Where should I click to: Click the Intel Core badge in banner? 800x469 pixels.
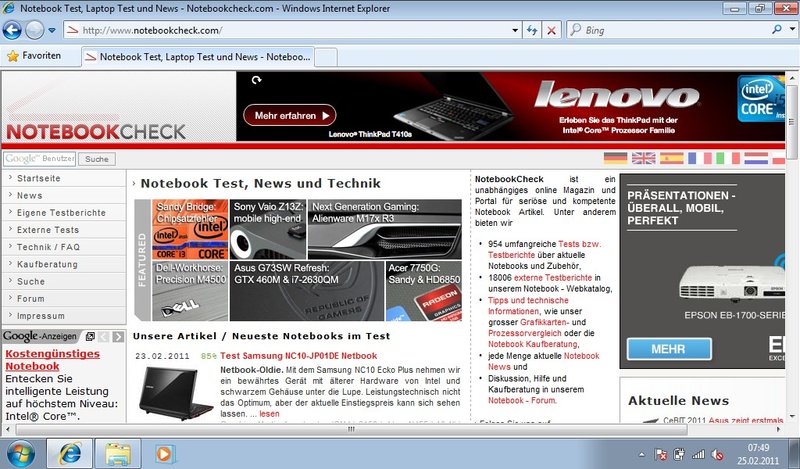[760, 98]
